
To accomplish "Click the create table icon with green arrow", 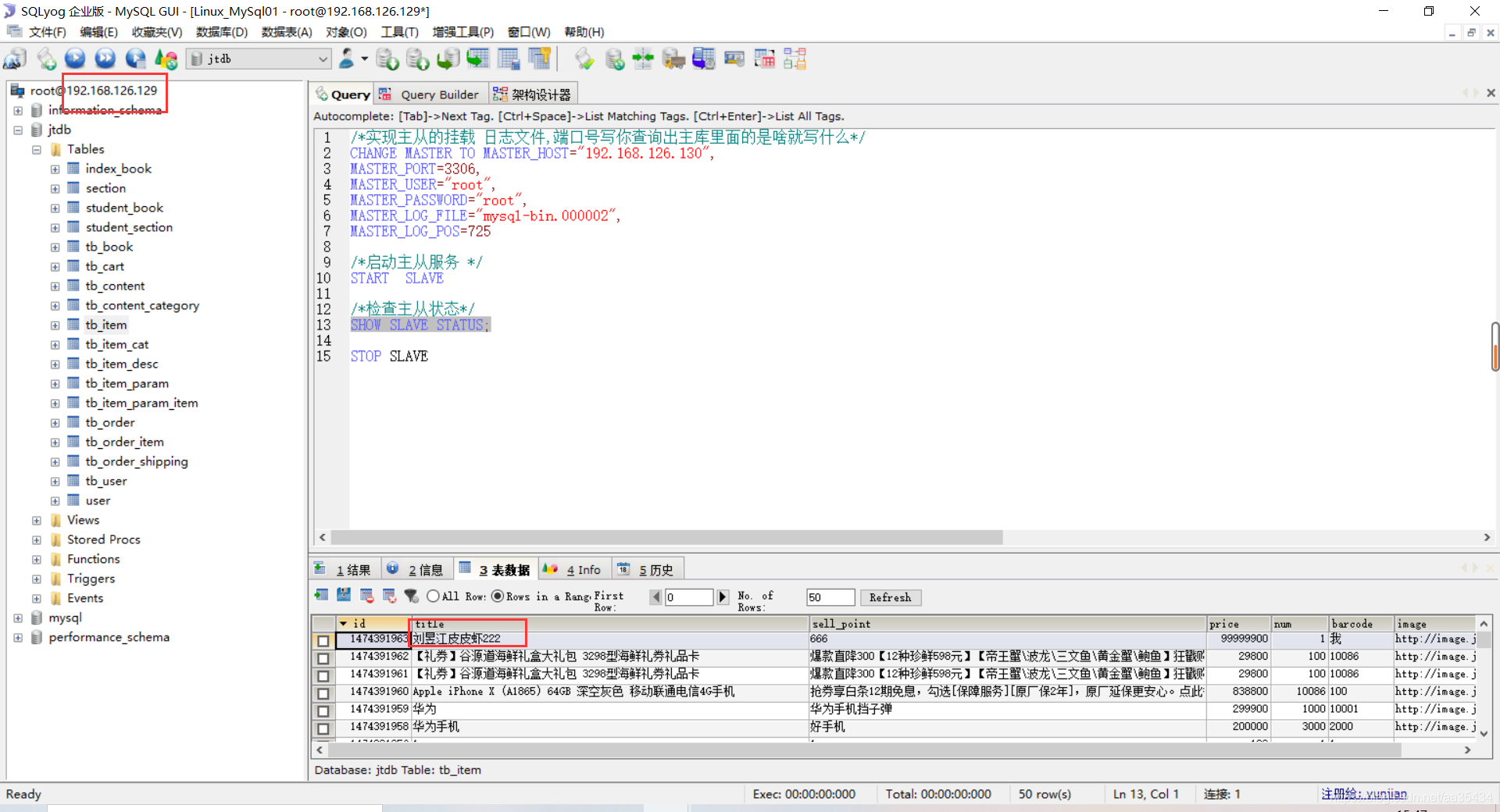I will [478, 59].
